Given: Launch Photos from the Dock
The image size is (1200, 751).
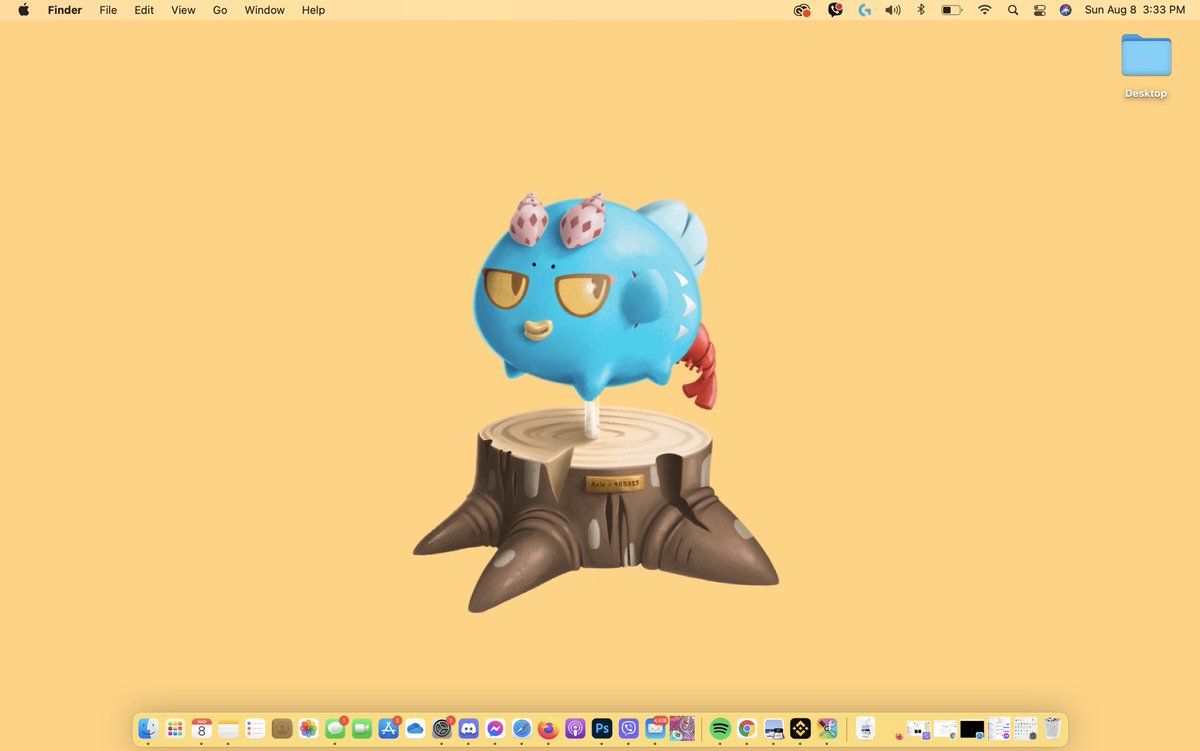Looking at the screenshot, I should [x=308, y=728].
